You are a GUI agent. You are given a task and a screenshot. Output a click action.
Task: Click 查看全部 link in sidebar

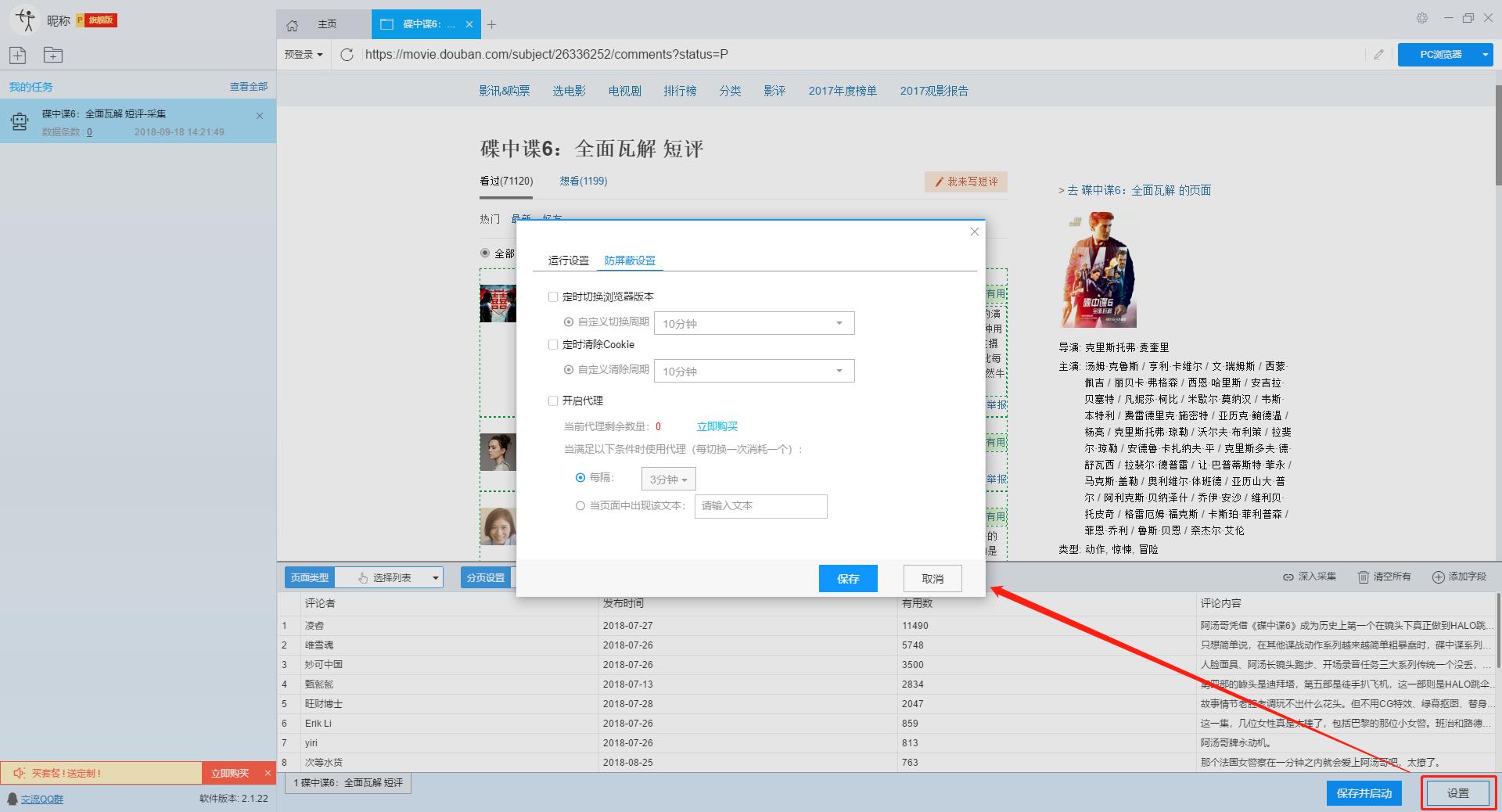(x=248, y=86)
